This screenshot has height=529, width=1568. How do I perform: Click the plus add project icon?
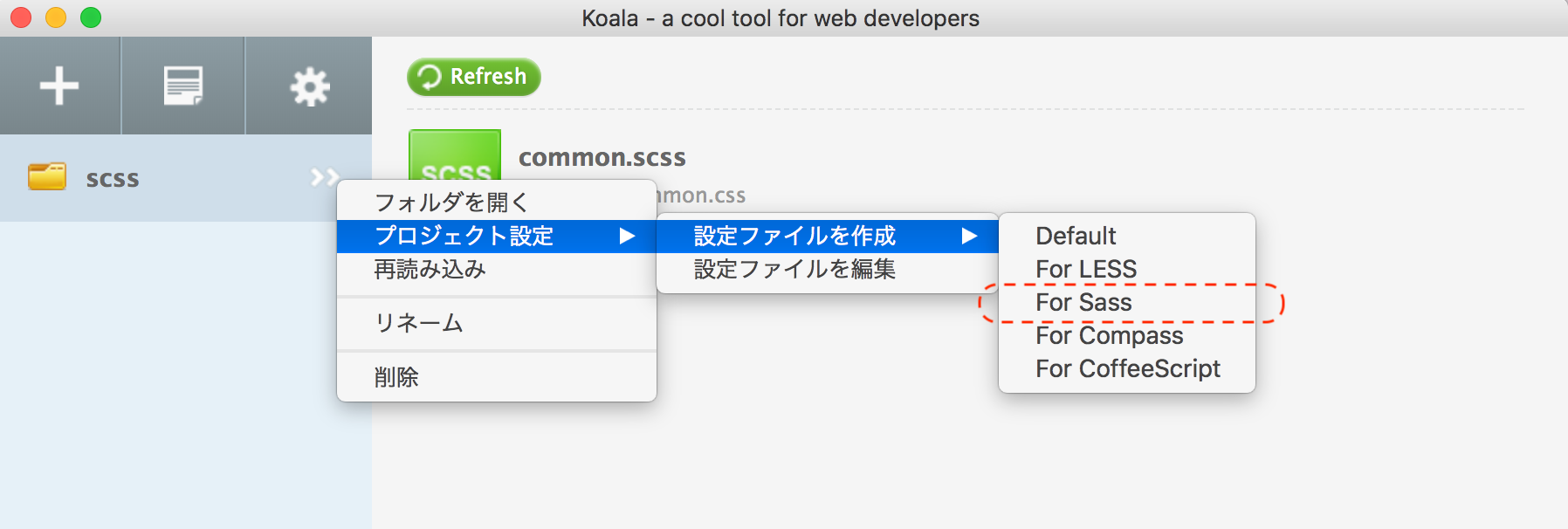59,86
